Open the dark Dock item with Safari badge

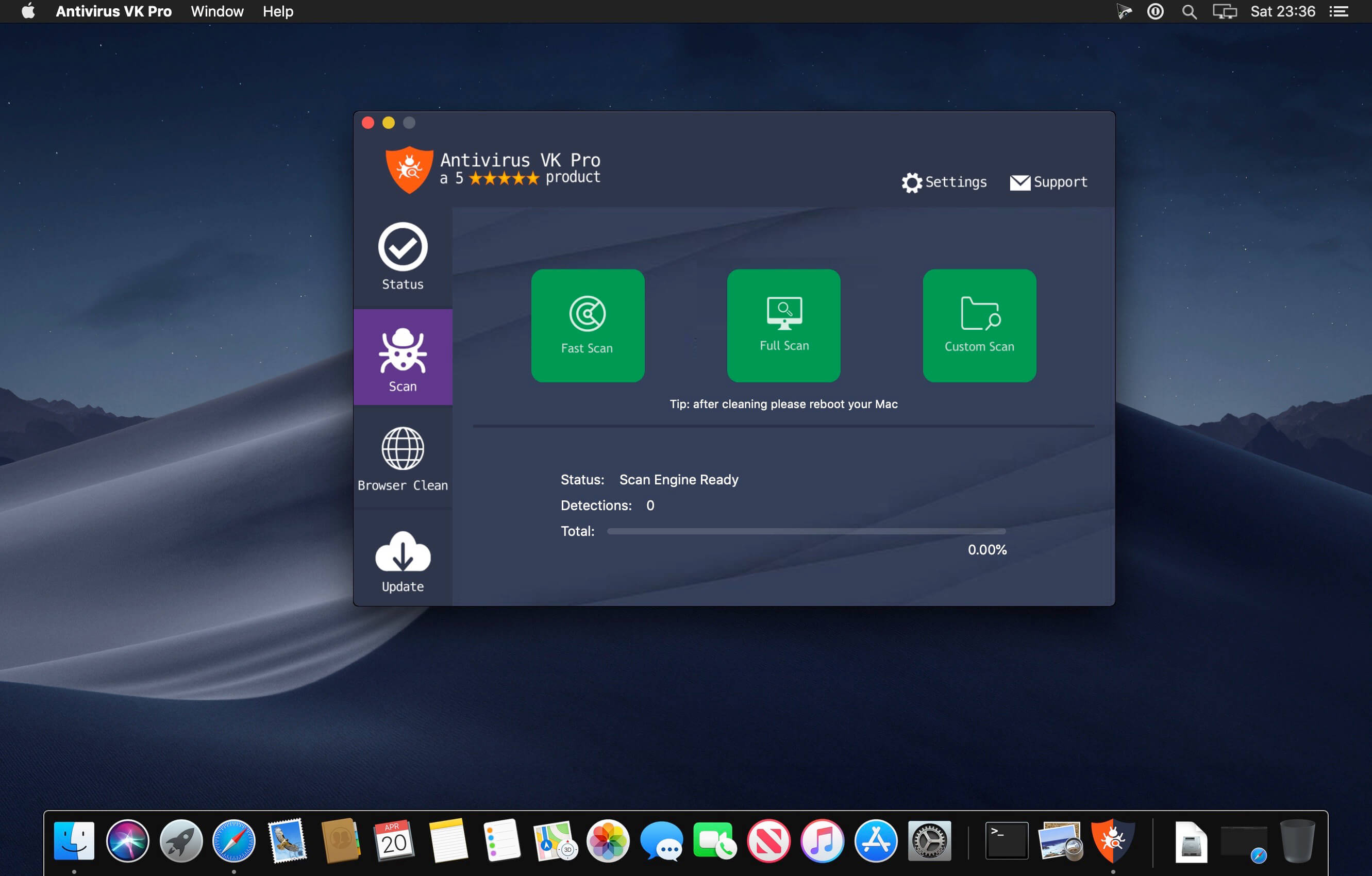1244,843
